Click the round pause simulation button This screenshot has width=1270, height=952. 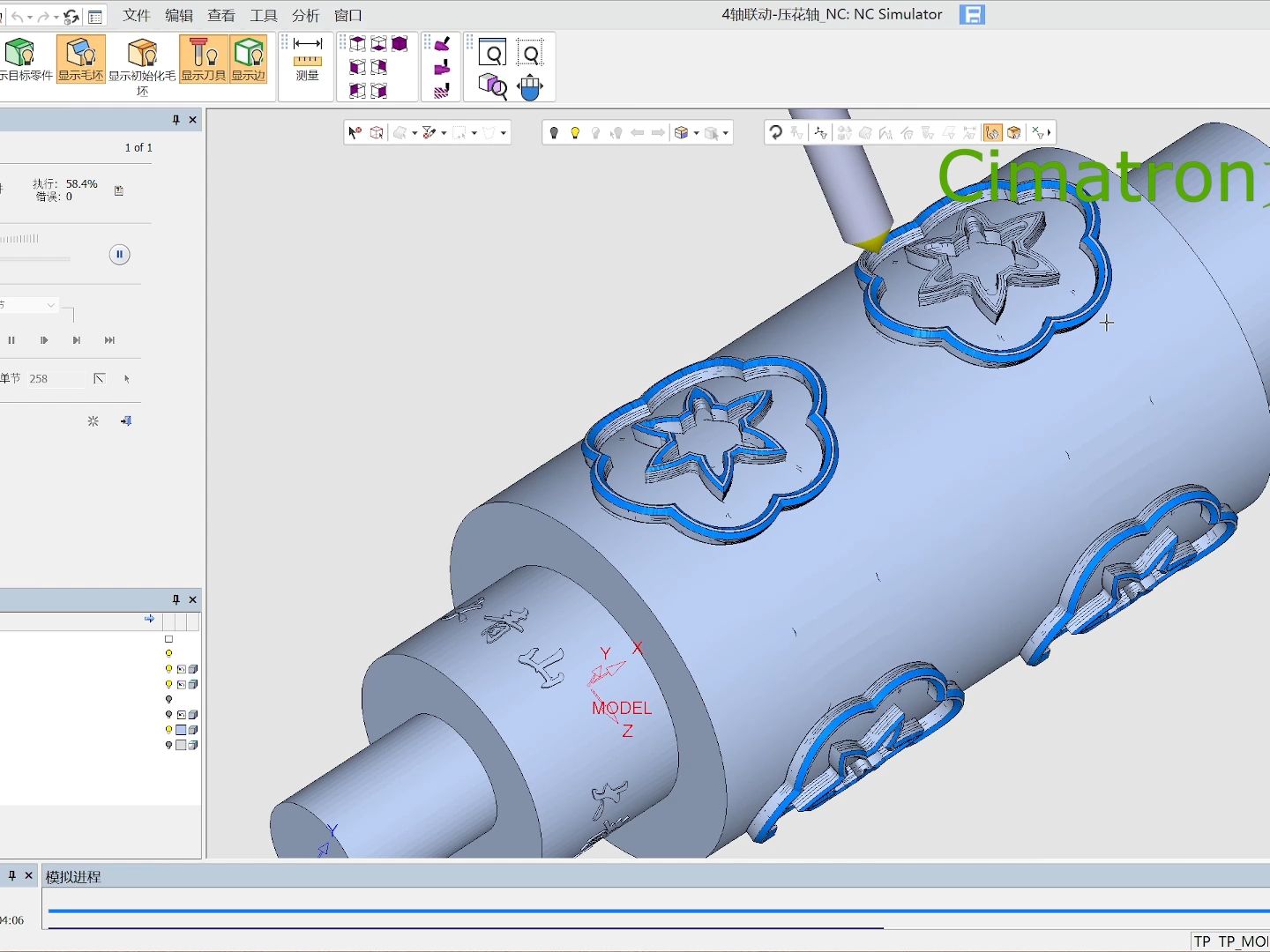(x=119, y=255)
